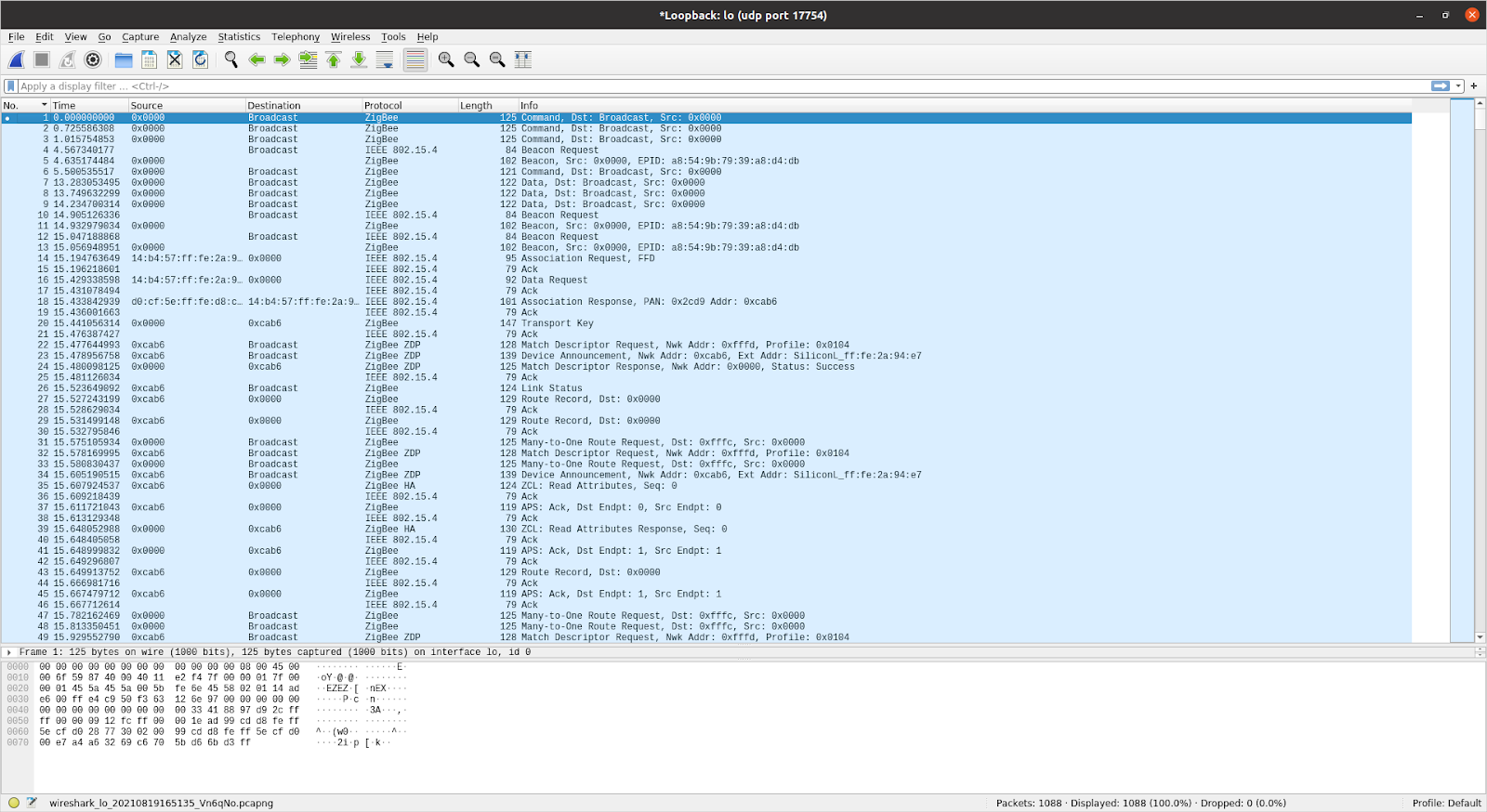Open the Statistics menu
The width and height of the screenshot is (1487, 812).
tap(239, 37)
